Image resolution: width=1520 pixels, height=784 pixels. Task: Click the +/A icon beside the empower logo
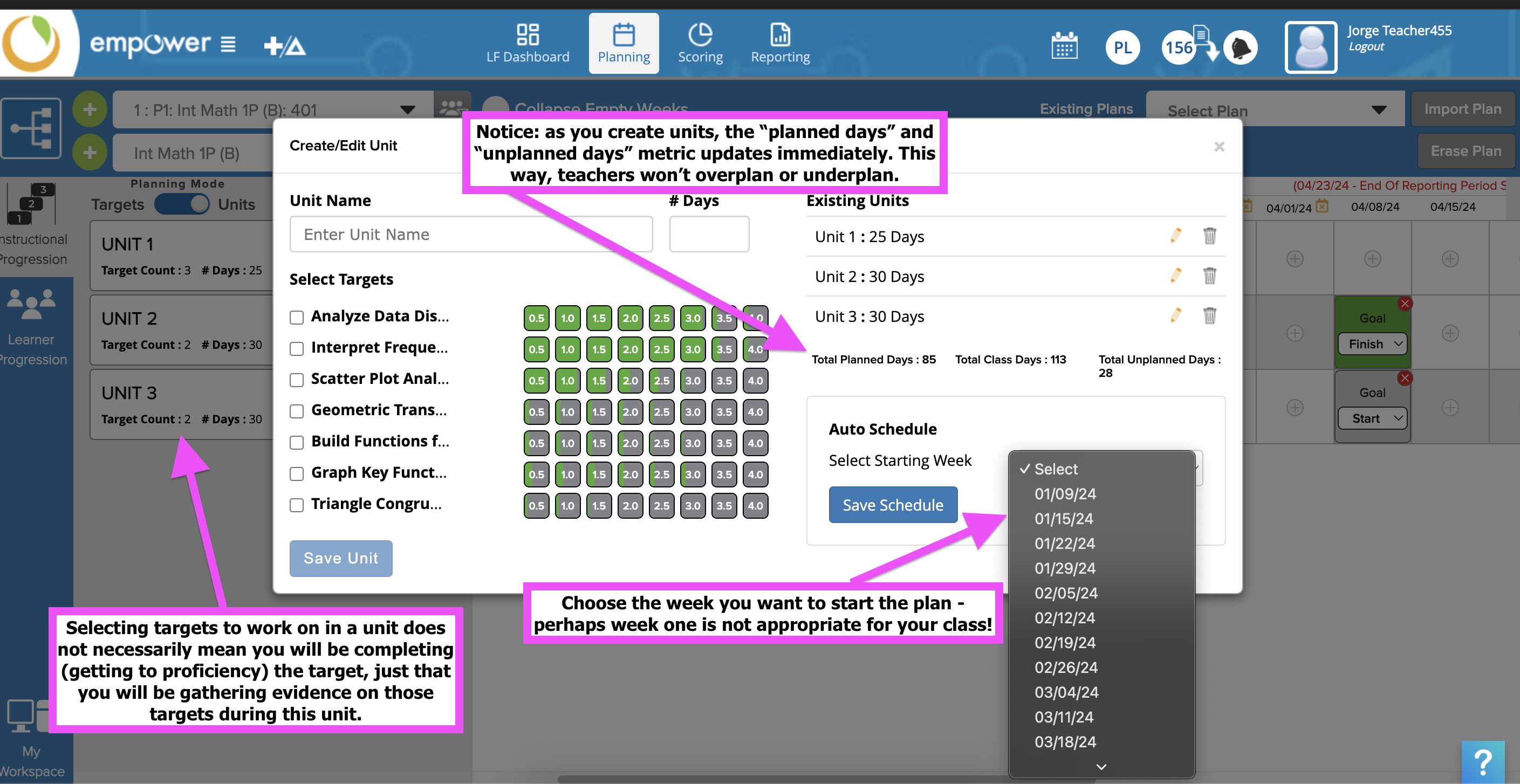(x=284, y=45)
